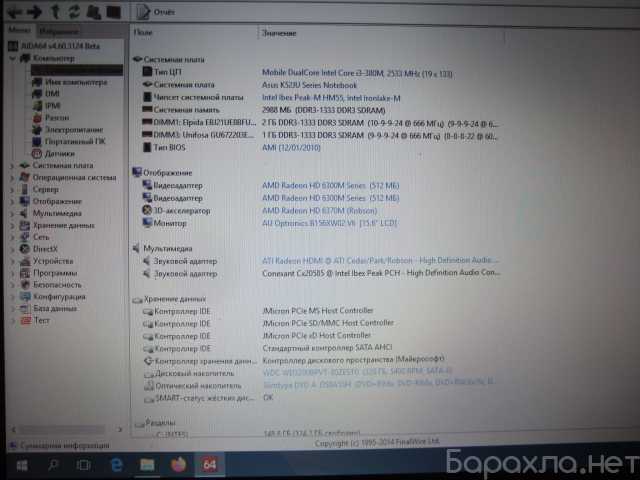Open the WDC disk drive link
The image size is (640, 480).
click(x=358, y=372)
